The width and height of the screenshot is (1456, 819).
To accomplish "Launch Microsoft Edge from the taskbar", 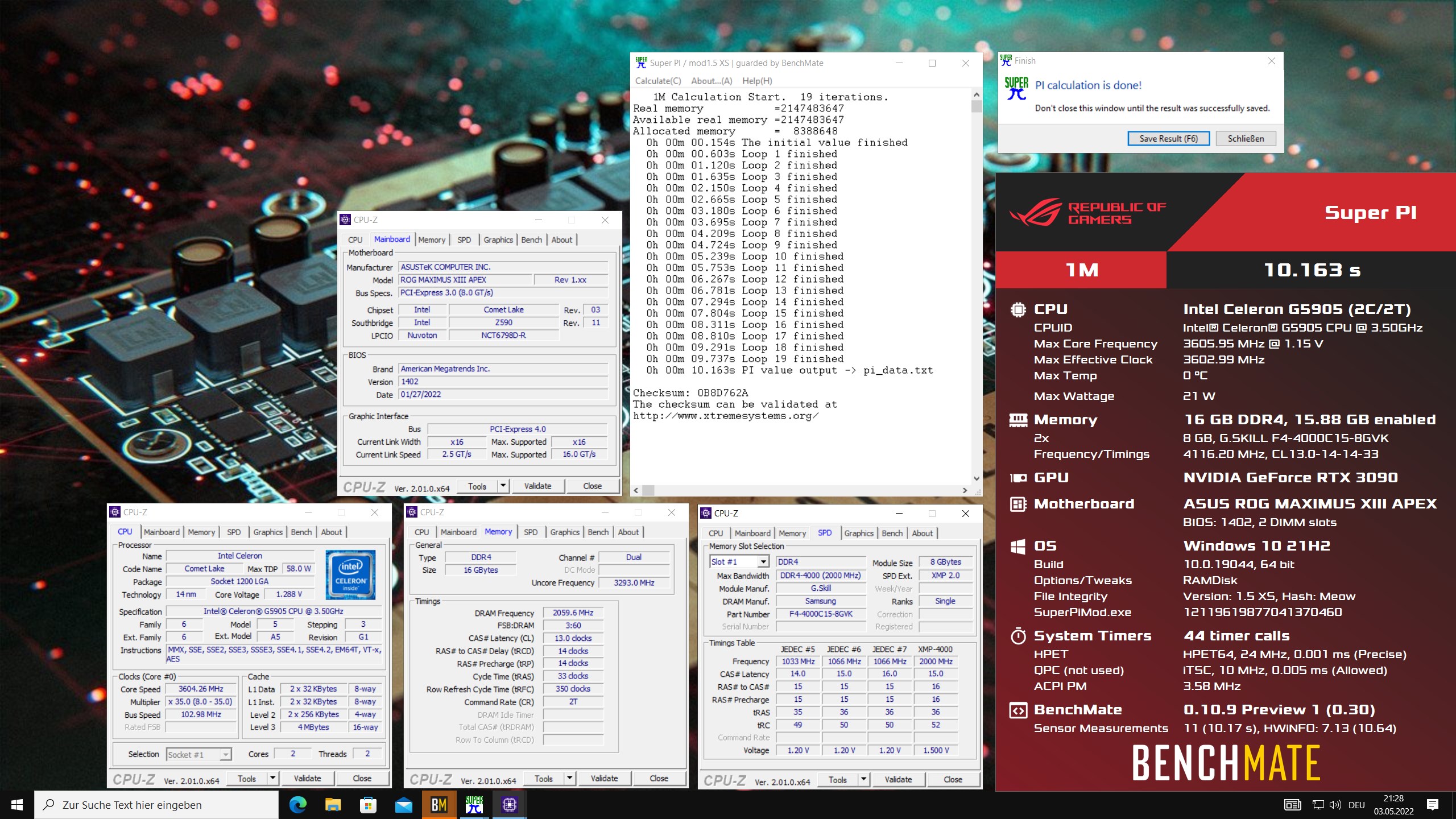I will click(x=297, y=805).
